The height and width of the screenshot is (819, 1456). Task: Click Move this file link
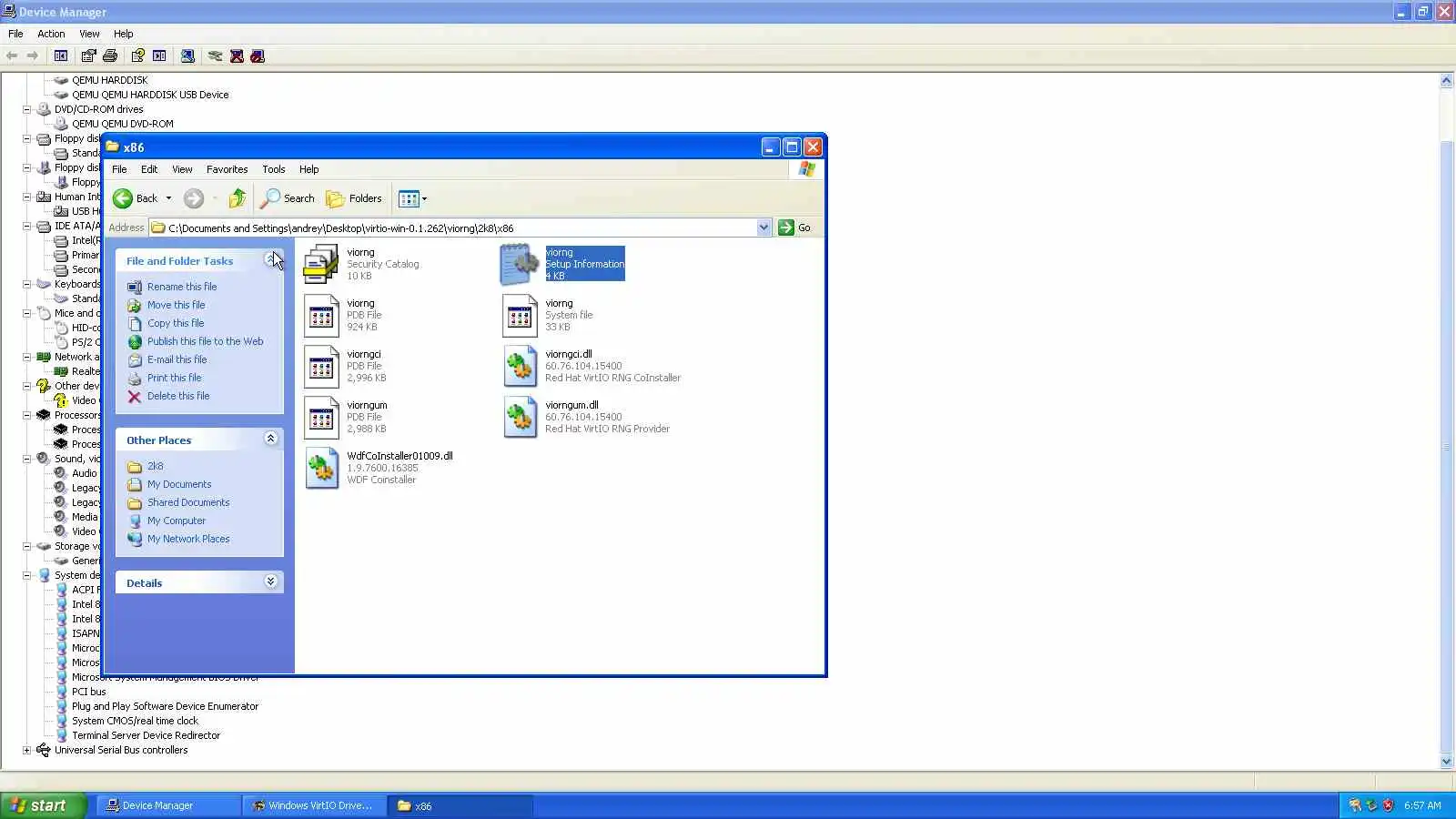pos(176,305)
